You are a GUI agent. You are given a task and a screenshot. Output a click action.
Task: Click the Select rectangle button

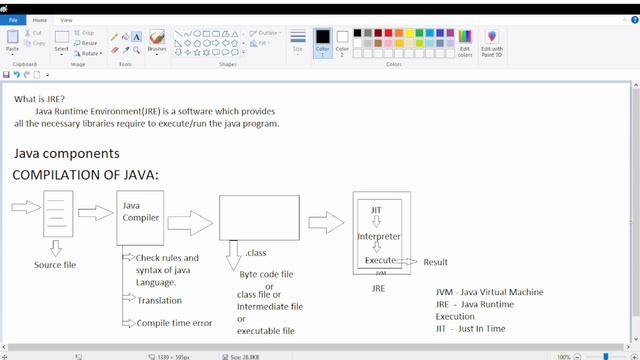pos(62,37)
